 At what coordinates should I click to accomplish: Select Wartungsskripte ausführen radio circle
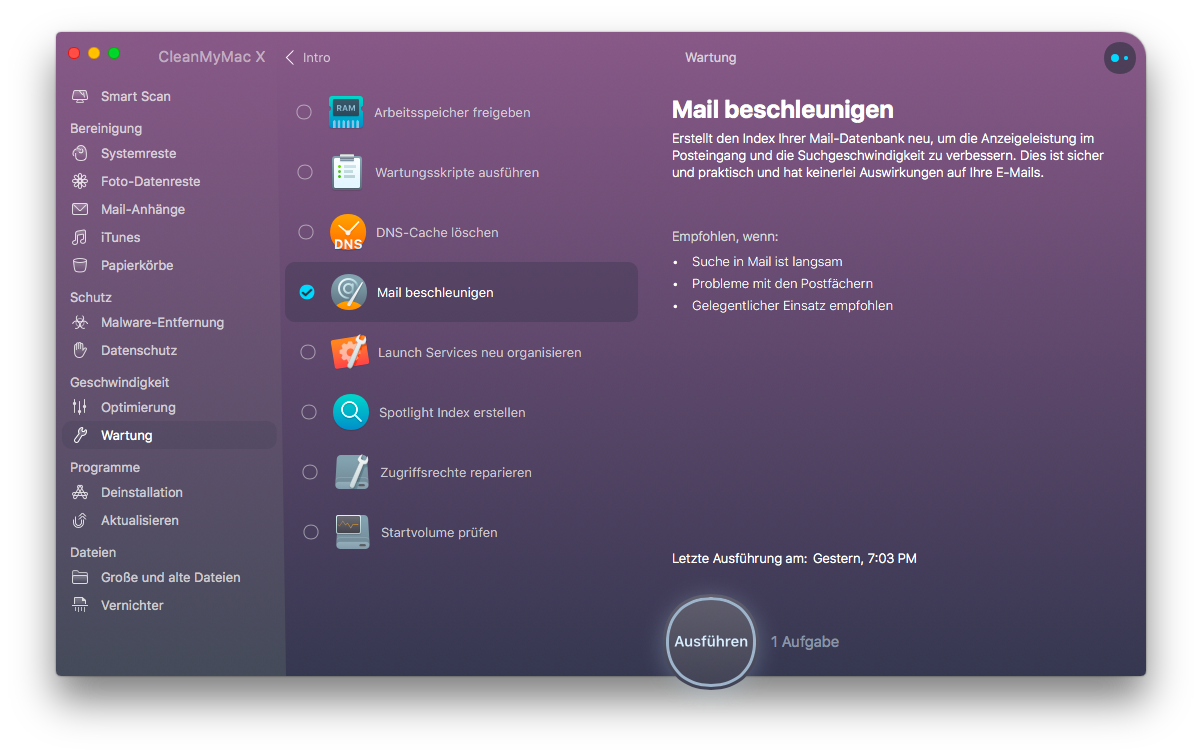pyautogui.click(x=305, y=172)
